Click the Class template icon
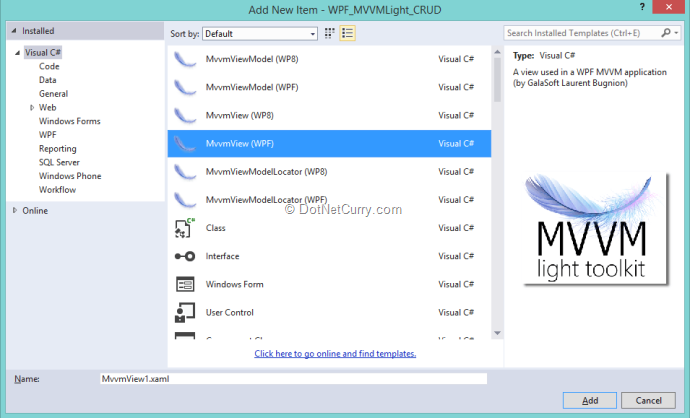This screenshot has width=690, height=418. tap(185, 228)
